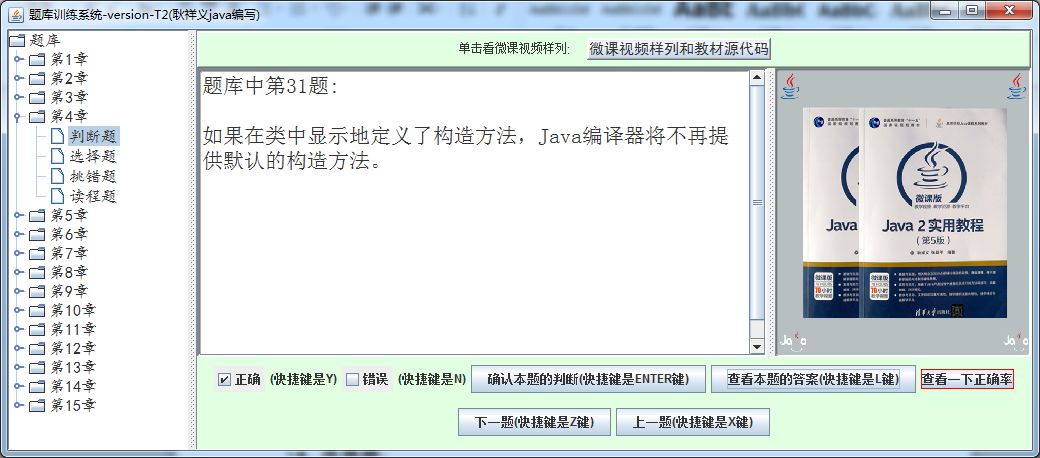This screenshot has width=1040, height=458.
Task: Click the 读程题 document icon
Action: (x=58, y=196)
